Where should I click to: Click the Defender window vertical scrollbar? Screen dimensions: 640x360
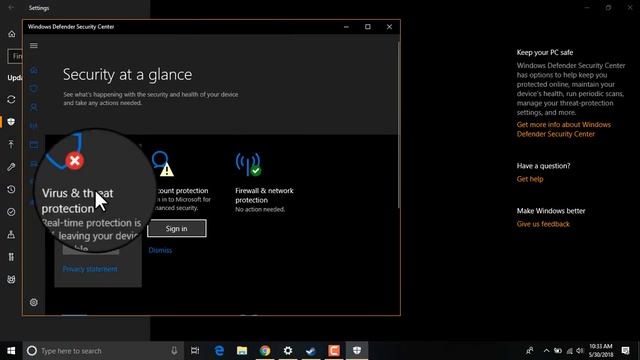click(398, 124)
